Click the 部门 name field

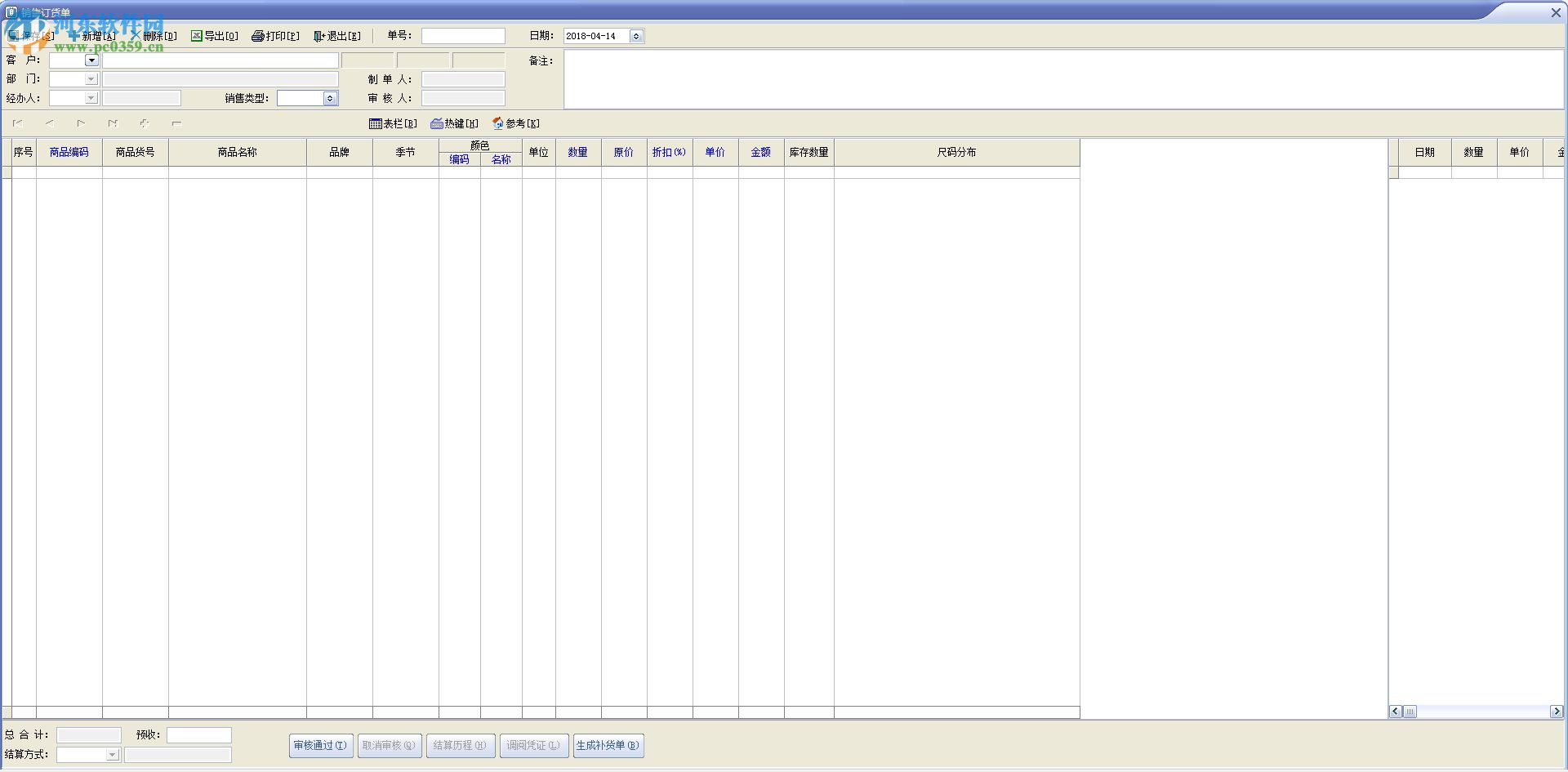point(220,79)
